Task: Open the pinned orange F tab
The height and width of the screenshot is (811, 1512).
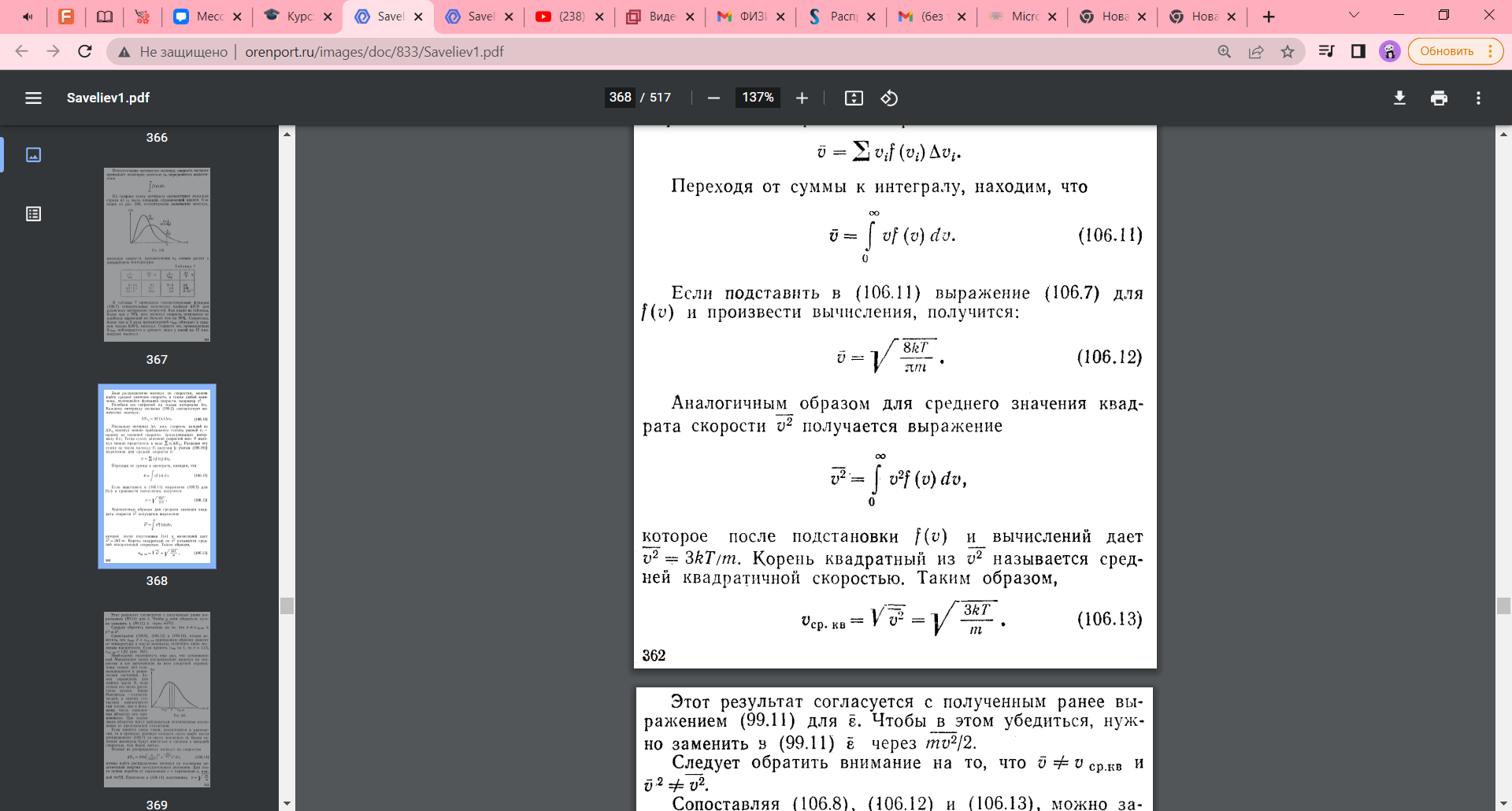Action: pos(66,17)
